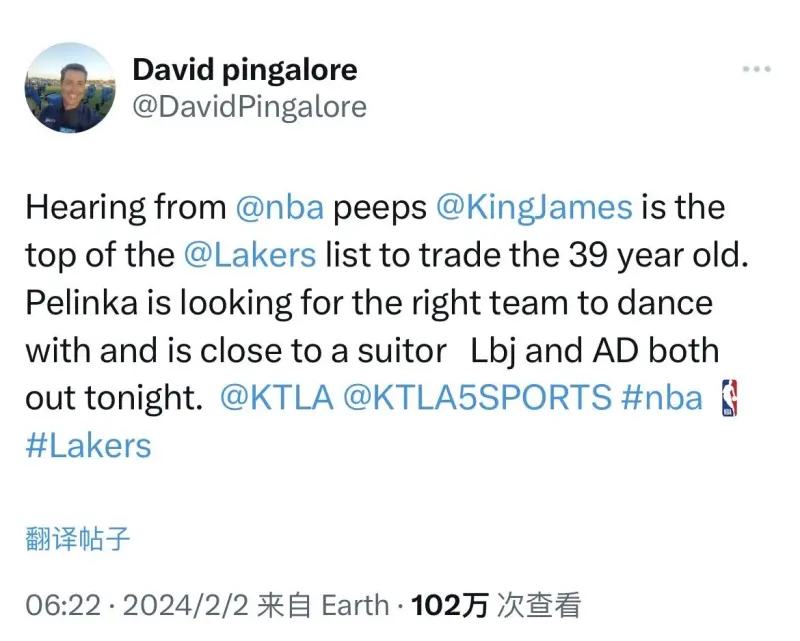
Task: Open David Pingalore's profile photo
Action: [x=70, y=88]
